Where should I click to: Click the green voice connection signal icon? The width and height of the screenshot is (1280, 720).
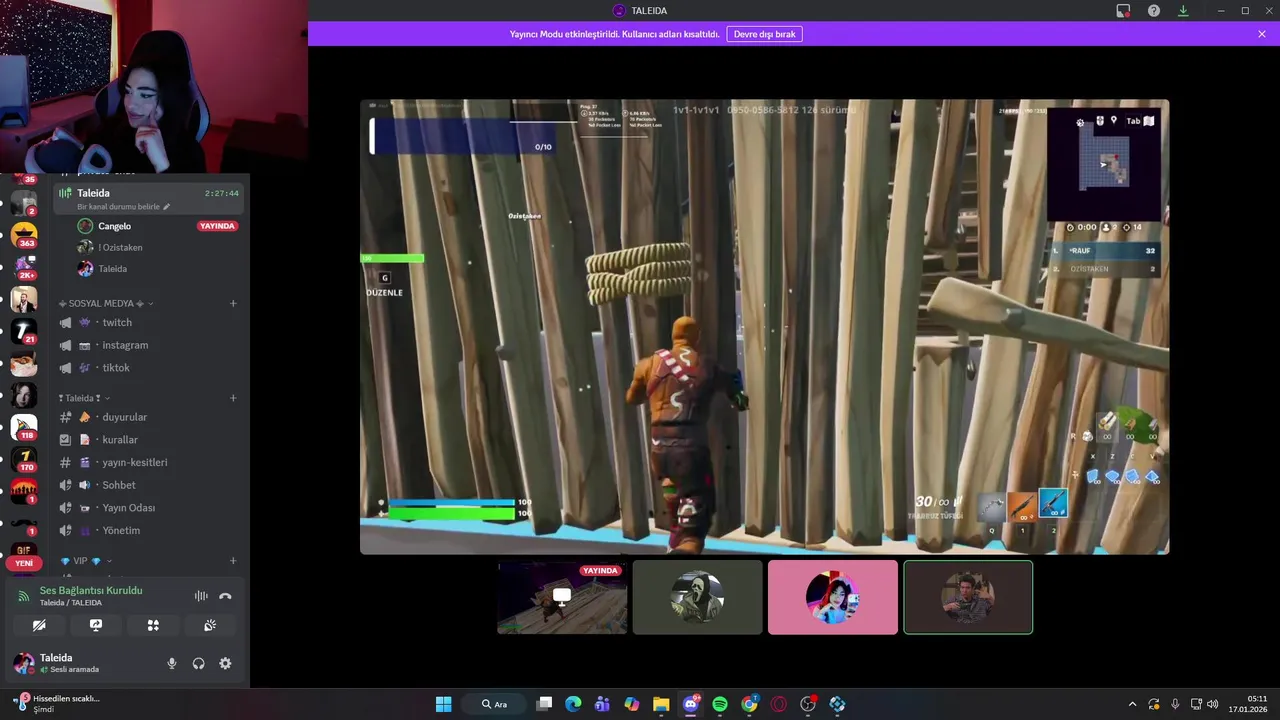pos(24,596)
